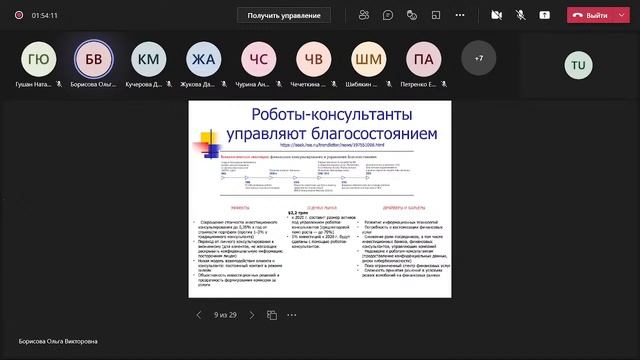Open the slide options ellipsis below the slide

click(292, 315)
